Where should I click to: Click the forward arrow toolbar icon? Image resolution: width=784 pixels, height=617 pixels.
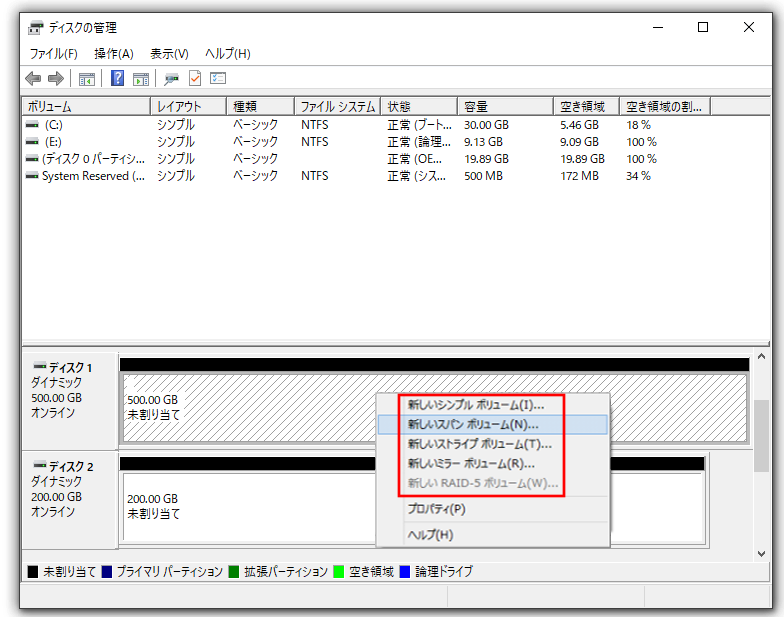56,79
